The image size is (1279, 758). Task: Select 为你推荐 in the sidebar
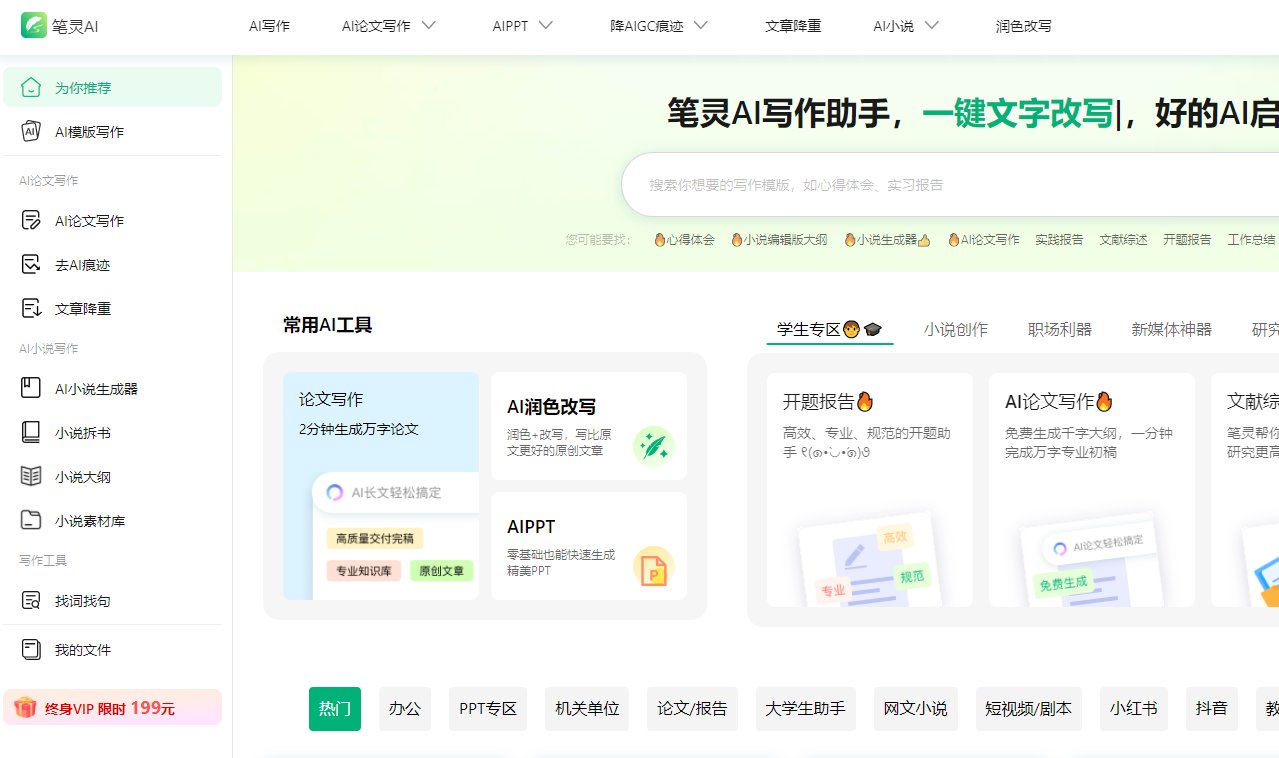[112, 87]
